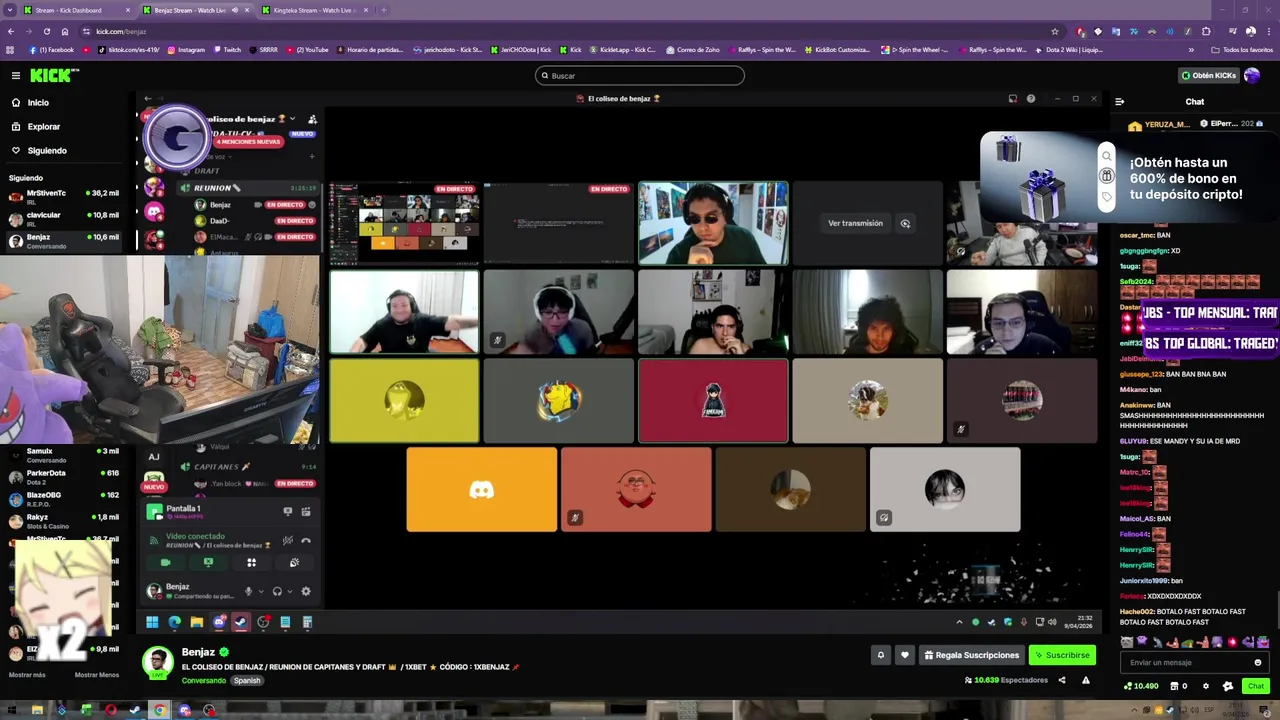Select sunglasses user video tile
The height and width of the screenshot is (720, 1280).
coord(713,223)
